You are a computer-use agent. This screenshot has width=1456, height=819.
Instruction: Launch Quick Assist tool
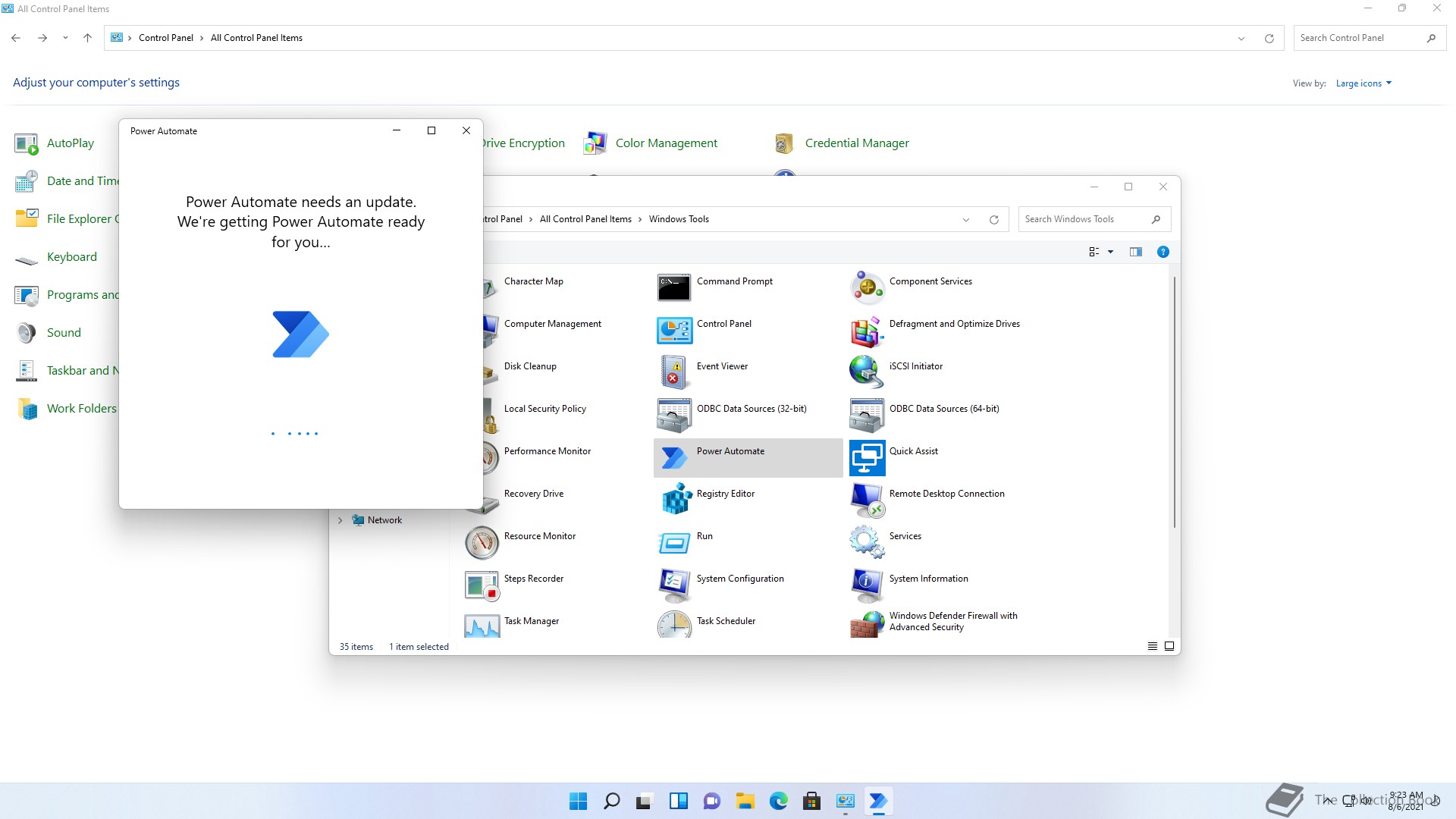pos(866,457)
